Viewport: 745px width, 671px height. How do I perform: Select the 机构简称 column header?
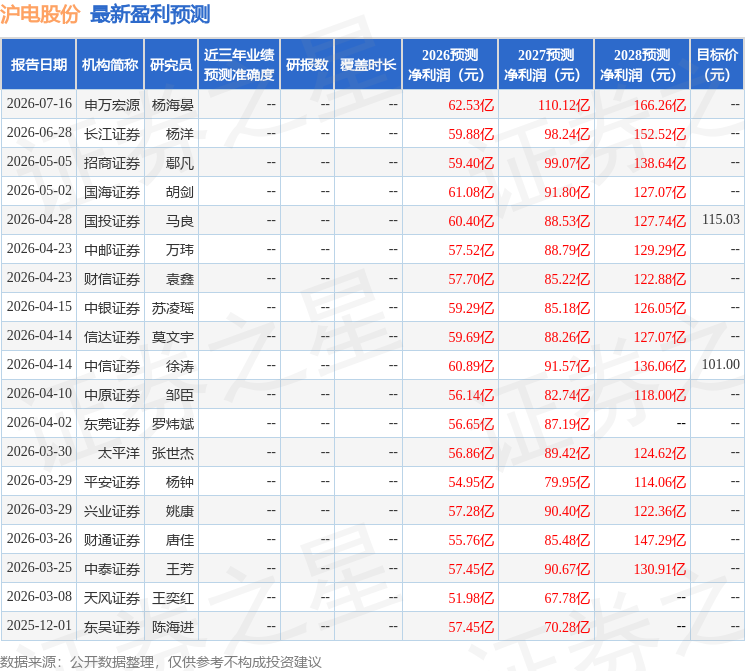coord(110,65)
